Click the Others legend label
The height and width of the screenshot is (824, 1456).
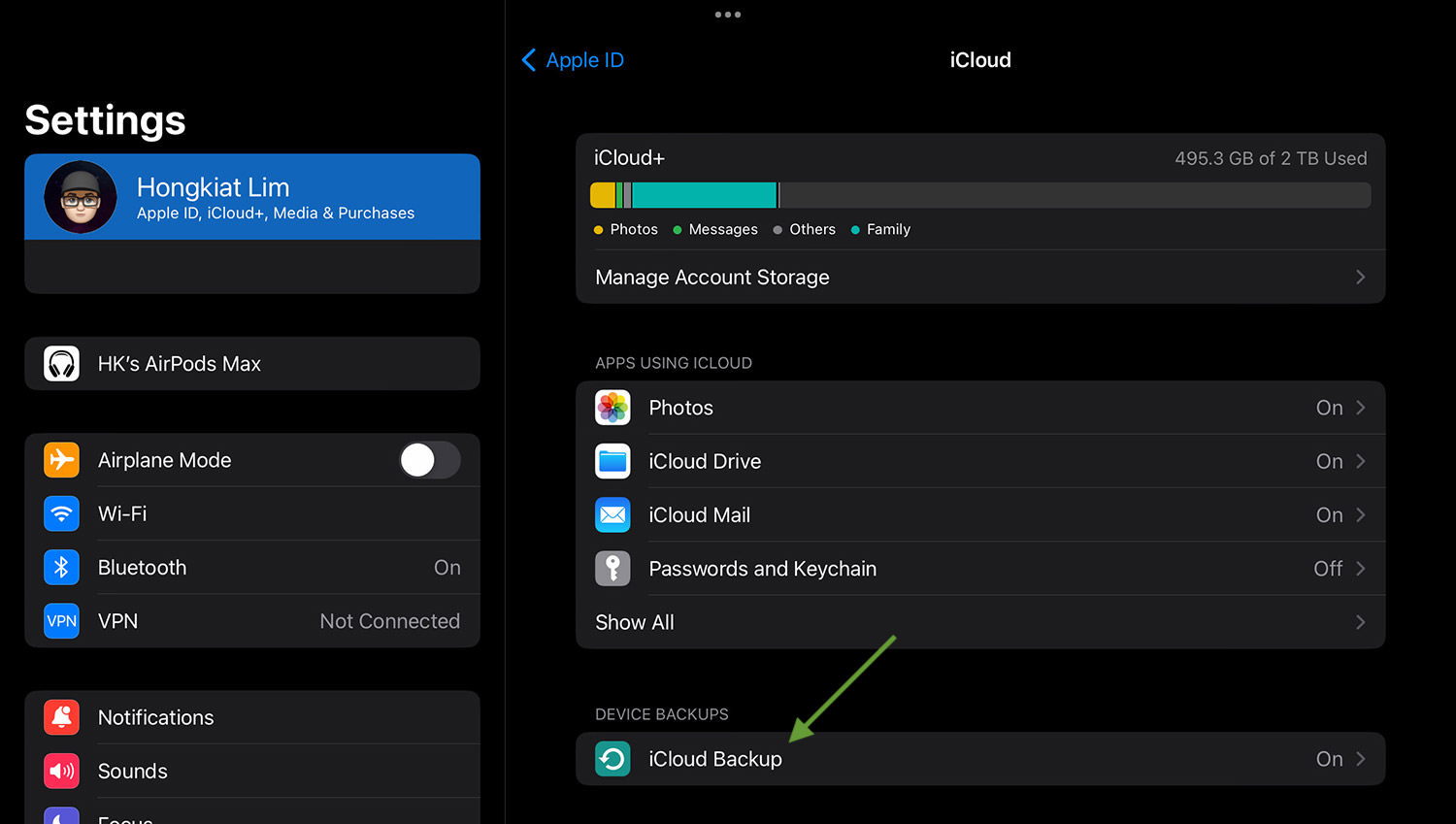pos(812,229)
